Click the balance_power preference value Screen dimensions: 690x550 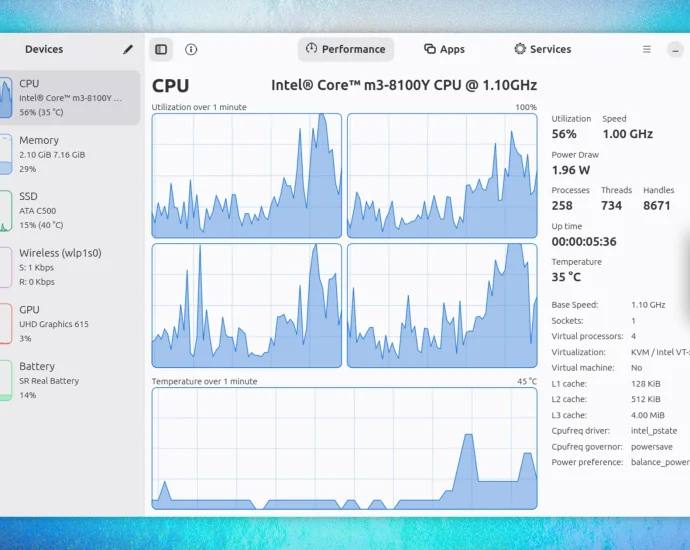point(660,462)
